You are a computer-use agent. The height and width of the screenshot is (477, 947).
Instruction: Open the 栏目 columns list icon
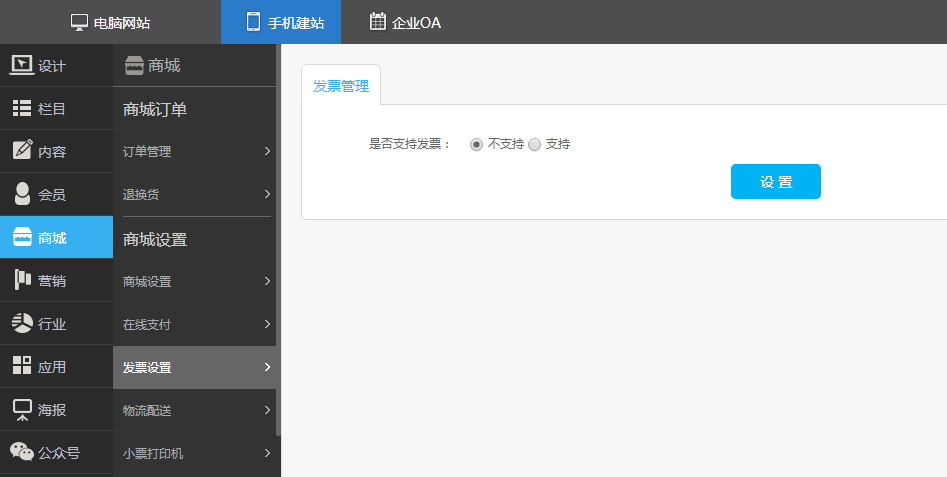(x=22, y=109)
